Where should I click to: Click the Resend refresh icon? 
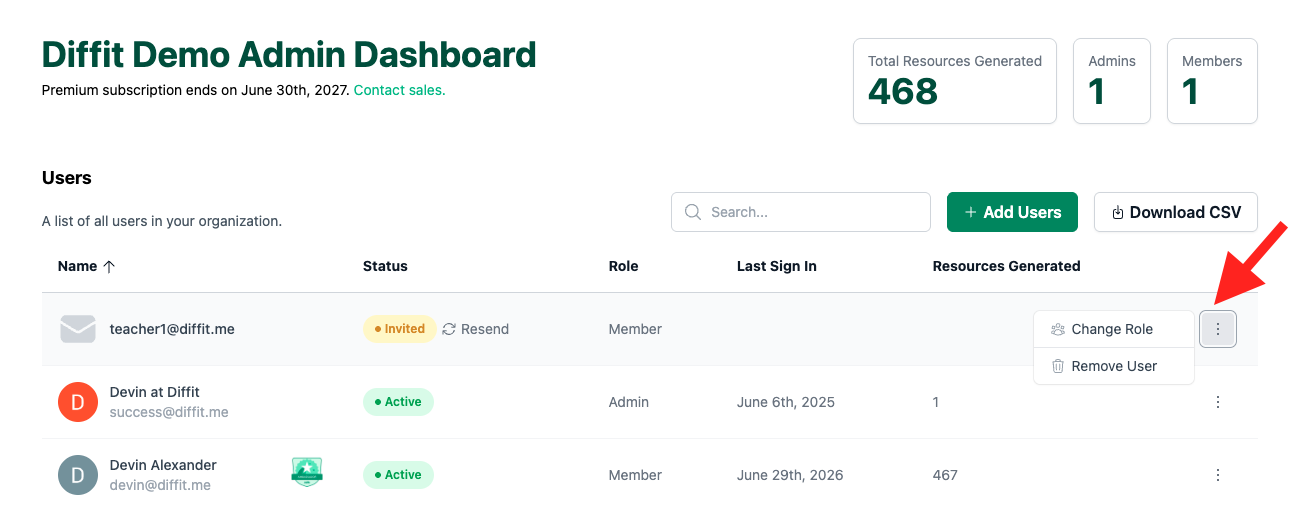point(449,329)
